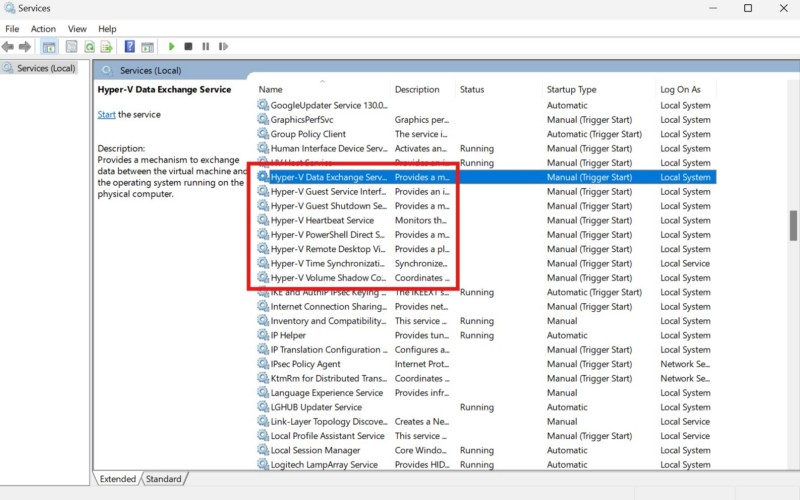Click the Start link to start service

[x=106, y=115]
